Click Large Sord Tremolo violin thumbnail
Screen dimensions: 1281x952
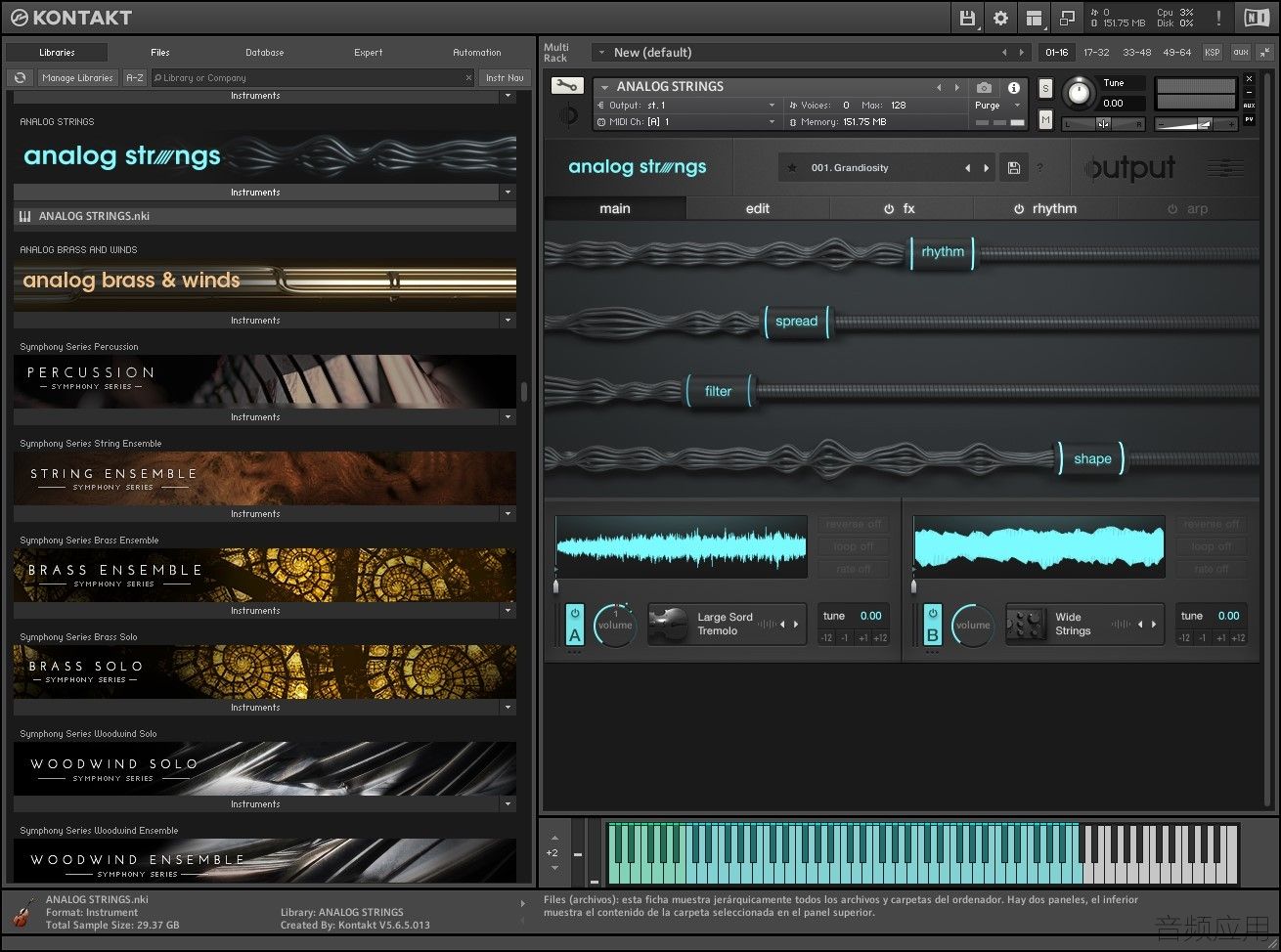[669, 624]
